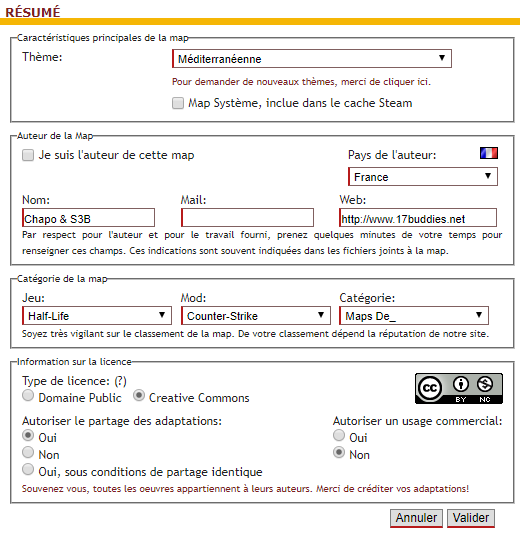This screenshot has width=523, height=538.
Task: Click the Valider button
Action: (x=471, y=518)
